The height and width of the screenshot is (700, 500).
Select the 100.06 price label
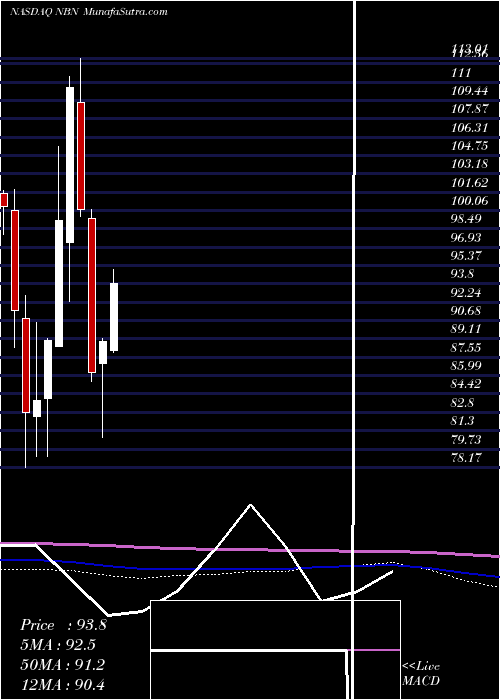469,201
